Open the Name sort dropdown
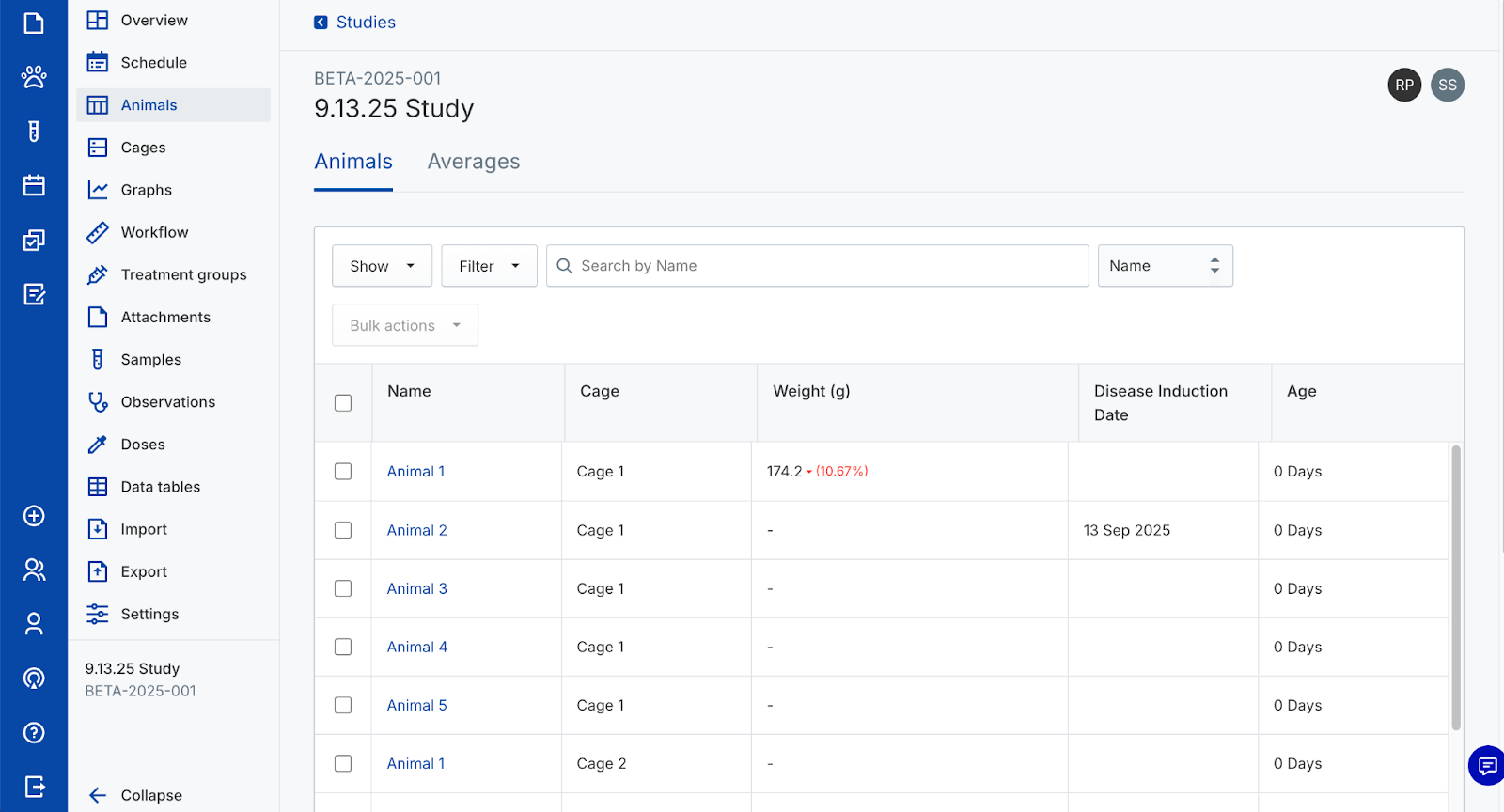1504x812 pixels. coord(1165,266)
